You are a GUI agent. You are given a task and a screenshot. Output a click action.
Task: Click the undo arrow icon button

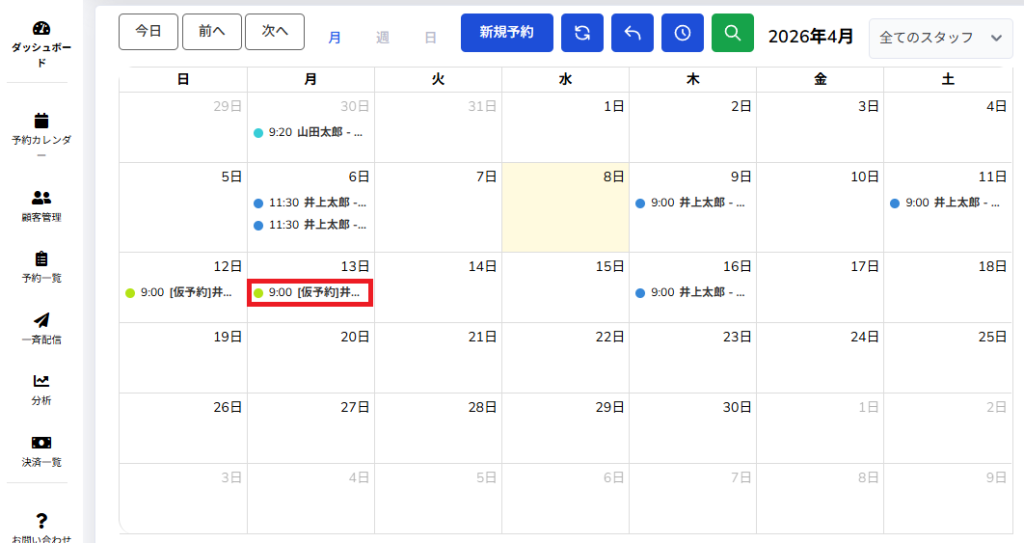[632, 33]
